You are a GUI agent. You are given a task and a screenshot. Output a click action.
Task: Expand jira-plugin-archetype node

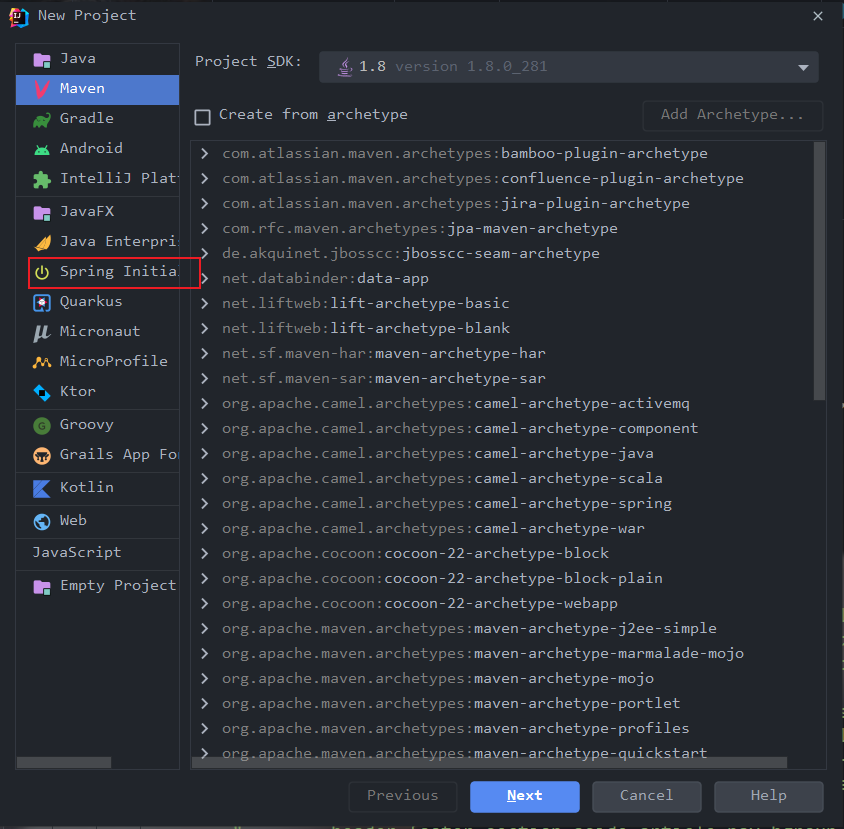tap(205, 203)
